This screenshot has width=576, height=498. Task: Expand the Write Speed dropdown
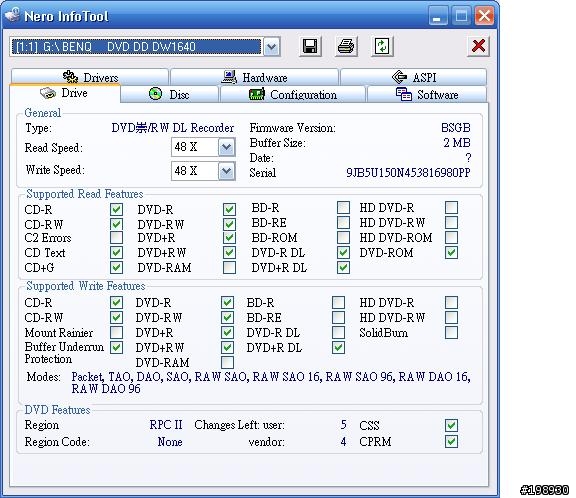tap(227, 172)
